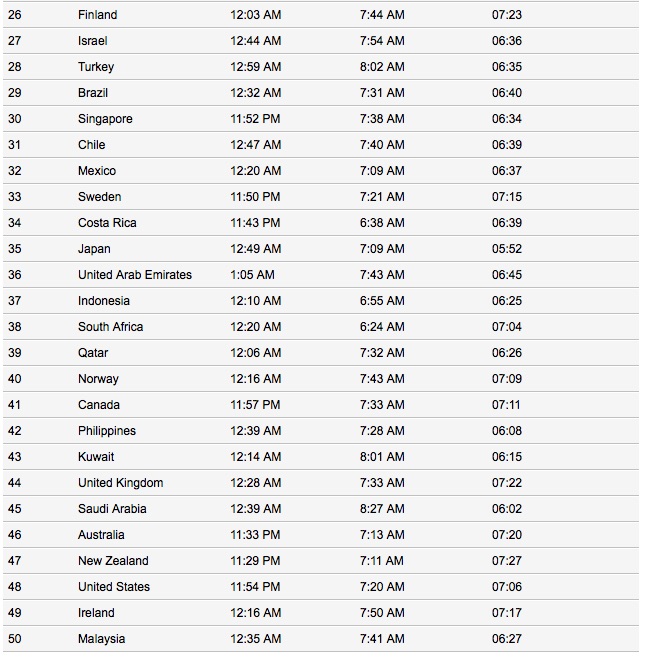The width and height of the screenshot is (645, 658).
Task: Select the Malaysia country cell
Action: click(101, 639)
